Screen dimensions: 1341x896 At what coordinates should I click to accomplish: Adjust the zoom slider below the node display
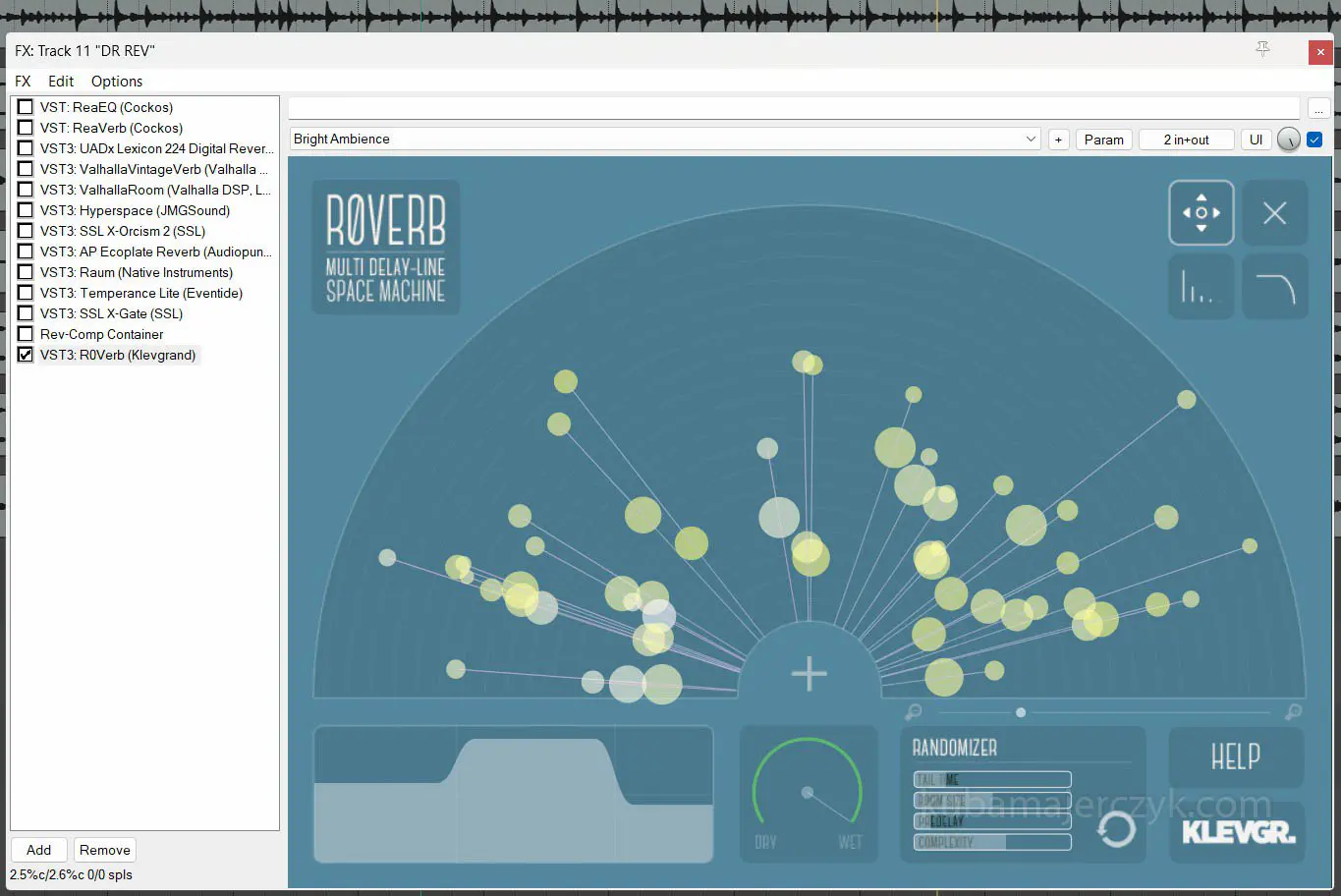tap(1021, 712)
